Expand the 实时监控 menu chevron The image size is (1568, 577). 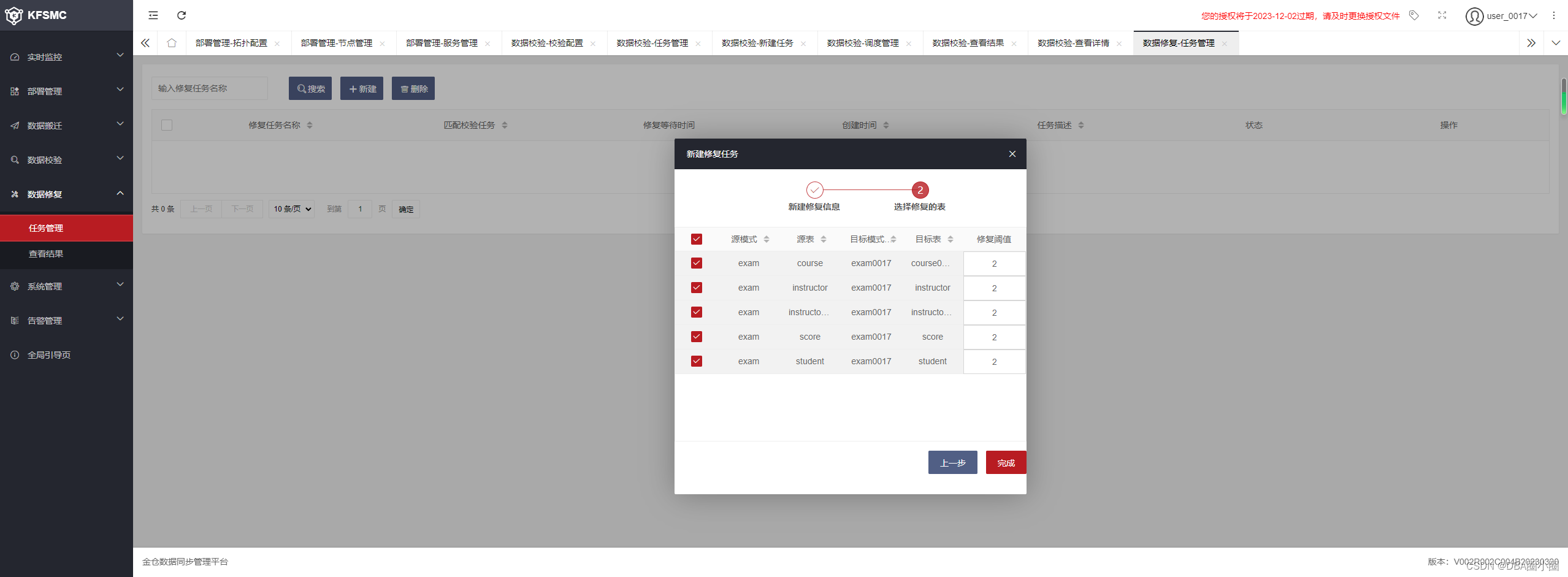click(x=120, y=55)
